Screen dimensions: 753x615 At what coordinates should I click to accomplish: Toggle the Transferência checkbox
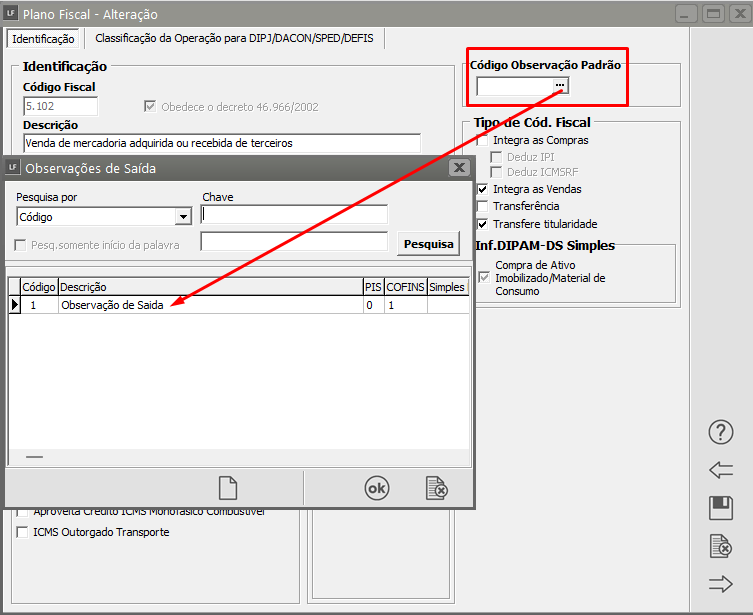[x=483, y=206]
